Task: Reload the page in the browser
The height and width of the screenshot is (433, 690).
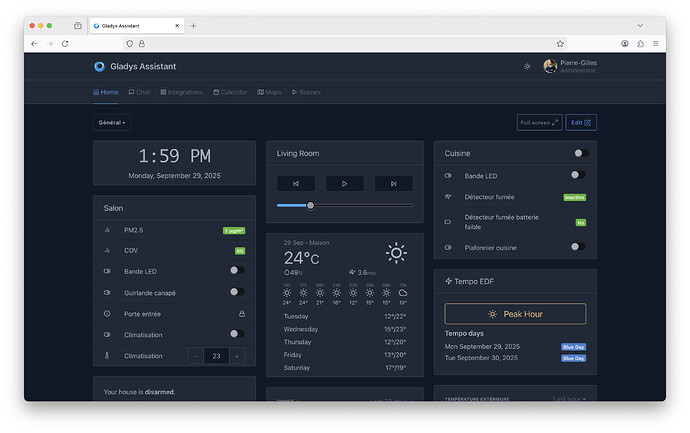Action: (65, 44)
